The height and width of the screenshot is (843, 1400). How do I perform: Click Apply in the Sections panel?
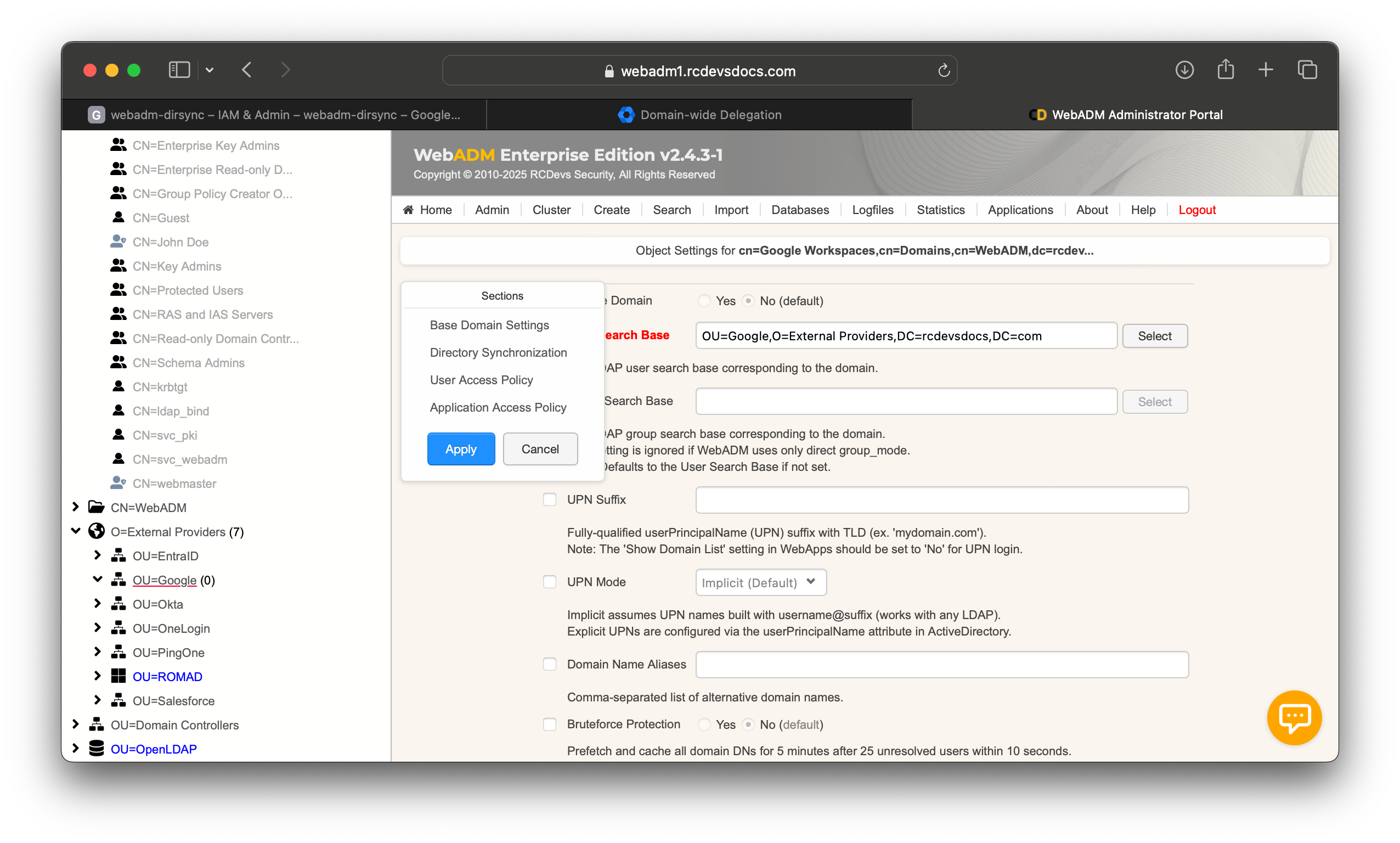click(x=461, y=449)
